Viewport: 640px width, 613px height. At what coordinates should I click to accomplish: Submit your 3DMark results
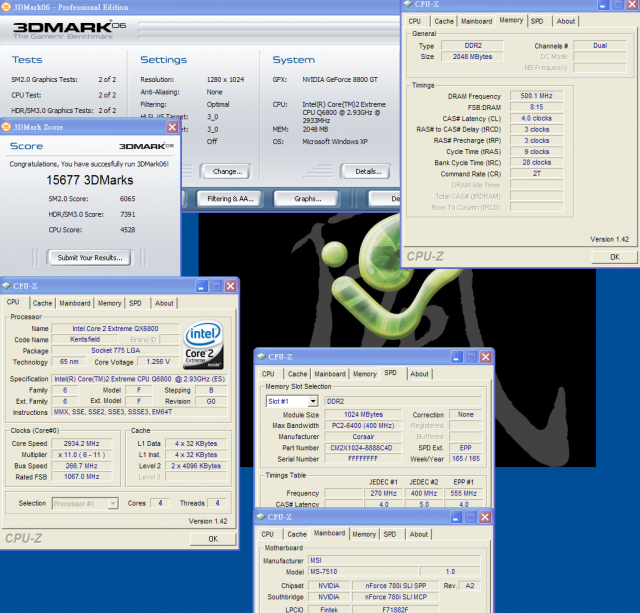click(89, 258)
